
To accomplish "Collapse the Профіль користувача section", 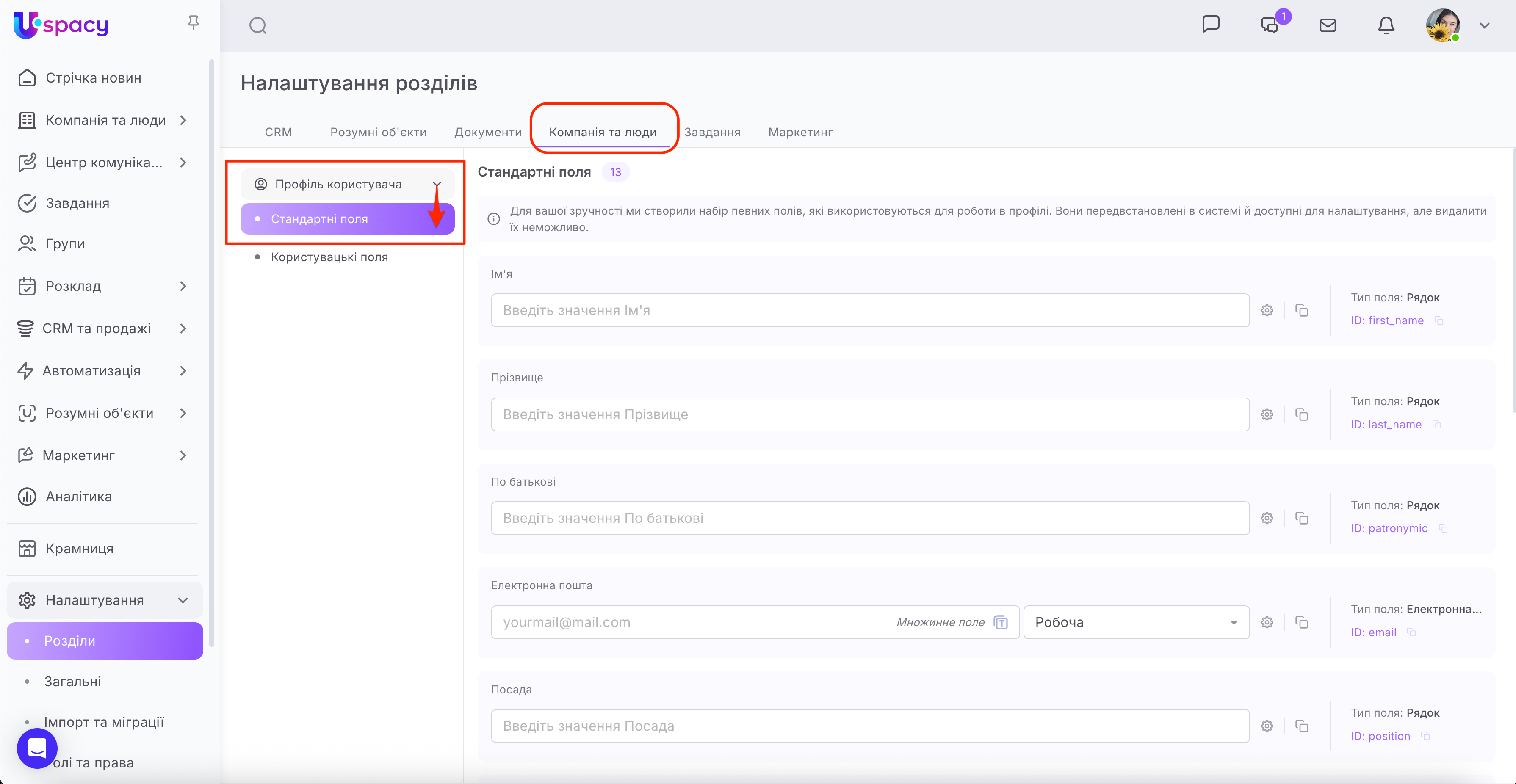I will (x=437, y=185).
